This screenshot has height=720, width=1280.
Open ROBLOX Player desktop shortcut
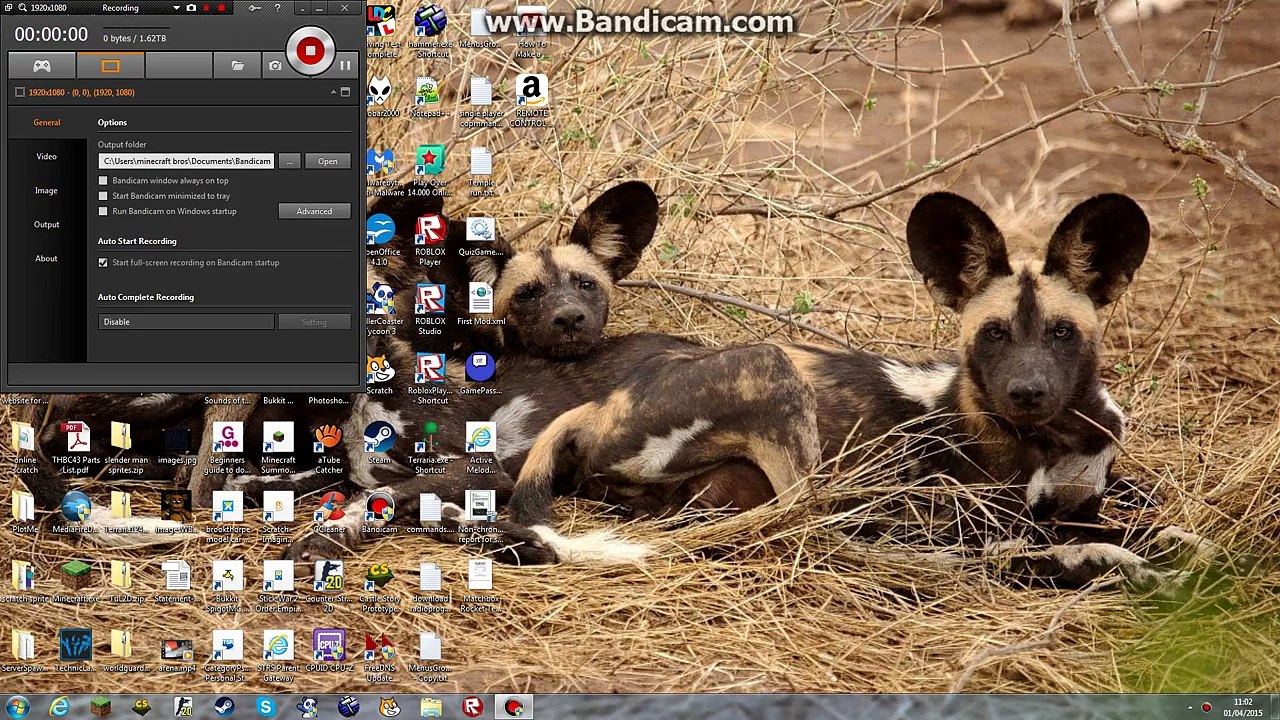coord(430,240)
